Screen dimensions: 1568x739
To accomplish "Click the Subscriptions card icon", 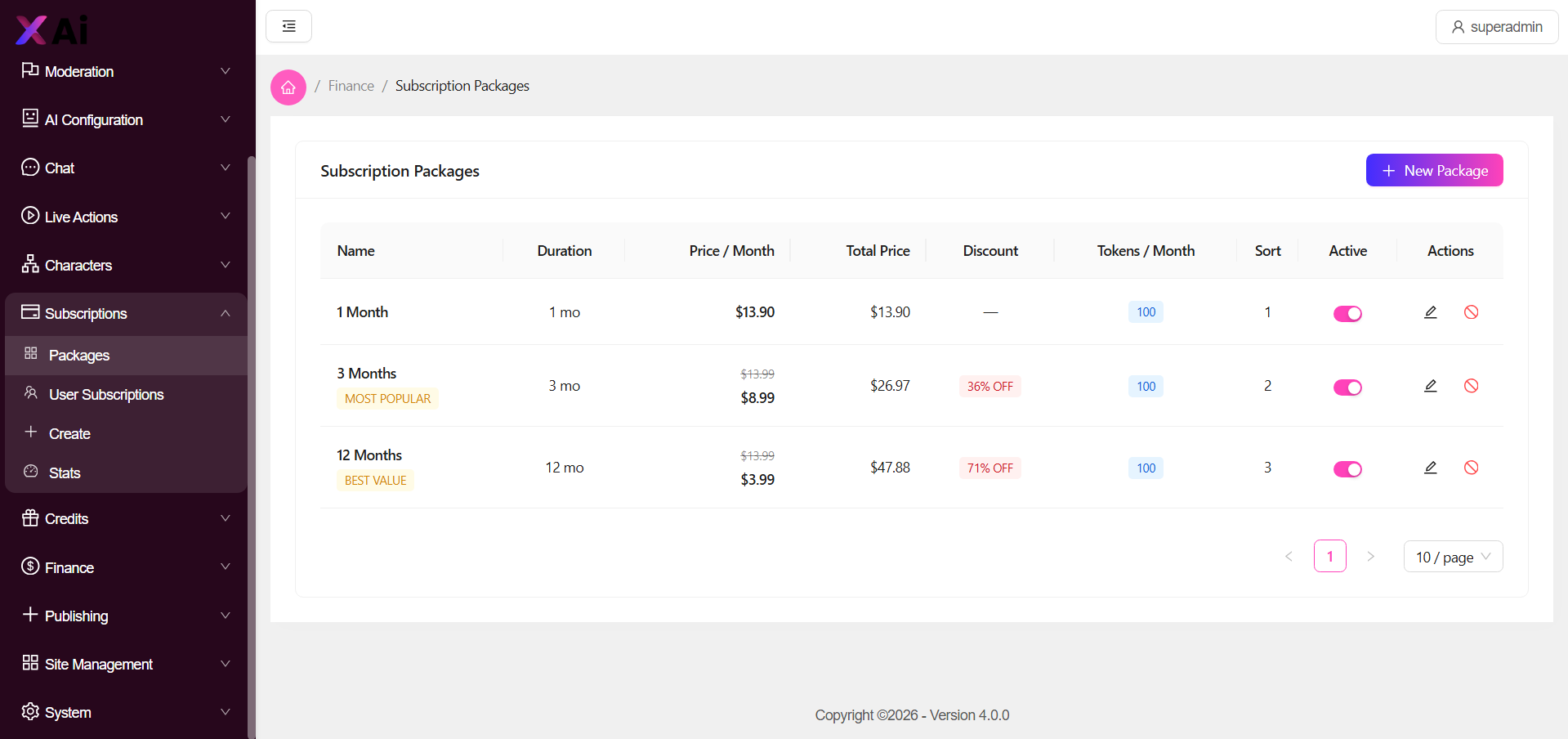I will click(30, 312).
